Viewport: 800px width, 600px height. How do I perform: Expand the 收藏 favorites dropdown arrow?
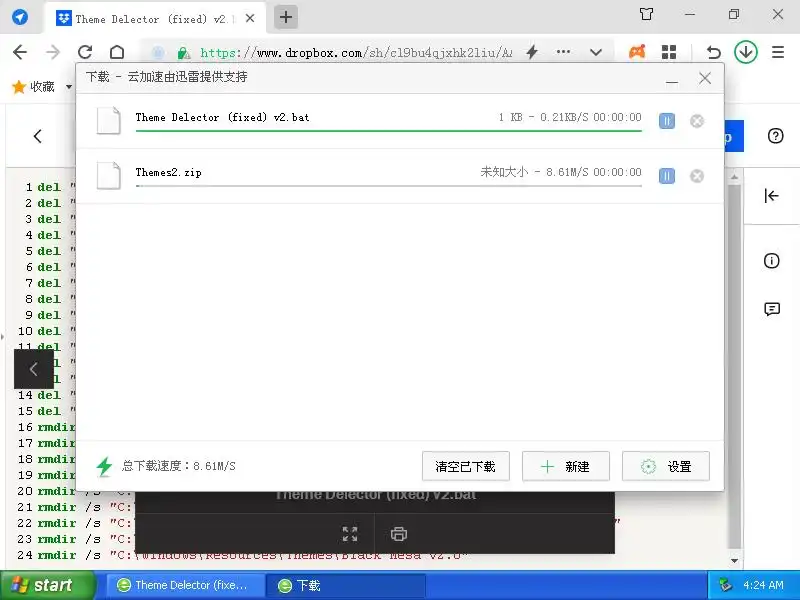point(69,87)
